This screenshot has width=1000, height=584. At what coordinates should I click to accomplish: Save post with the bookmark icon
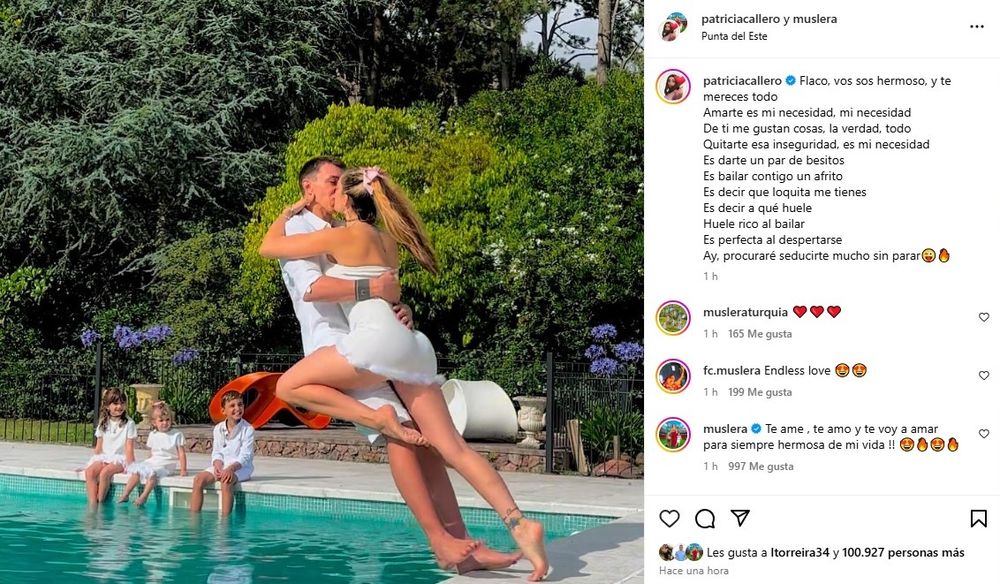point(979,518)
